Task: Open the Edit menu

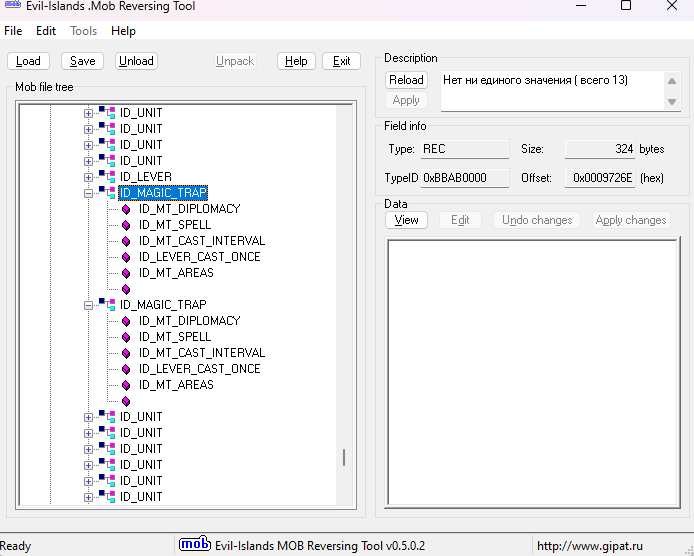Action: click(46, 31)
